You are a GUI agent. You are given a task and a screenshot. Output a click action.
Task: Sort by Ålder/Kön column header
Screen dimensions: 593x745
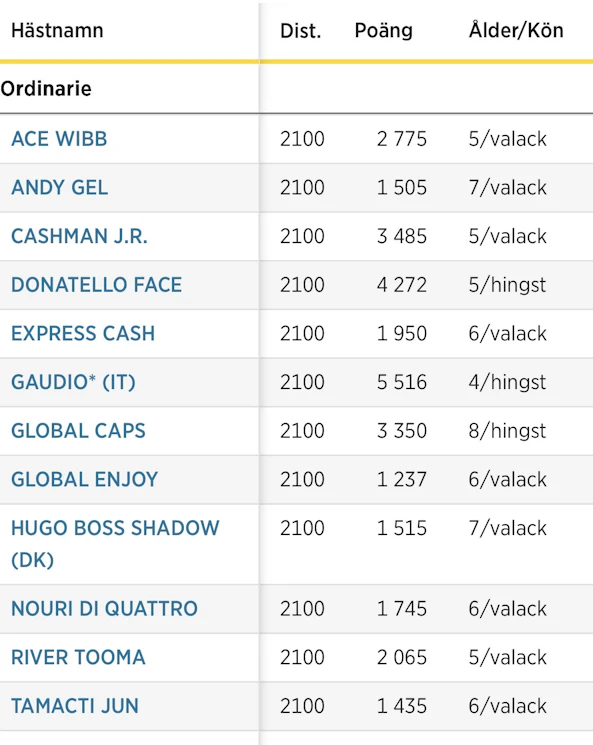pos(516,30)
